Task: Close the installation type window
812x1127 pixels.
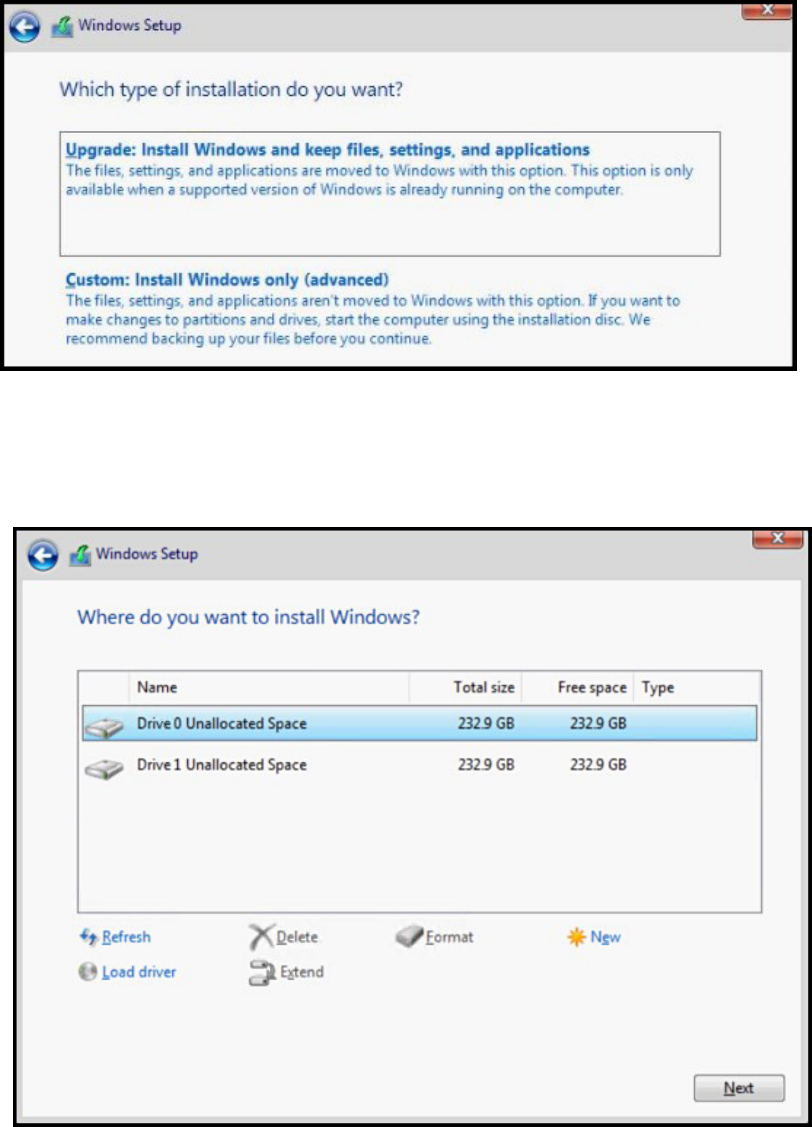Action: pos(767,10)
